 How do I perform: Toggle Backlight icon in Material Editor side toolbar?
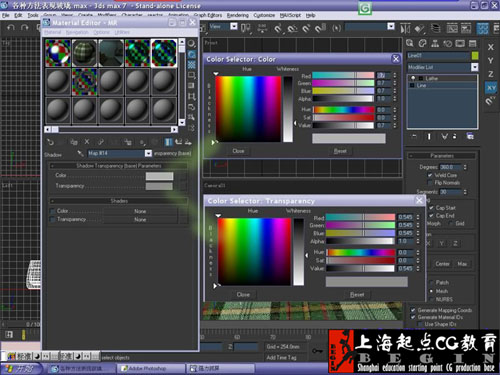(192, 54)
